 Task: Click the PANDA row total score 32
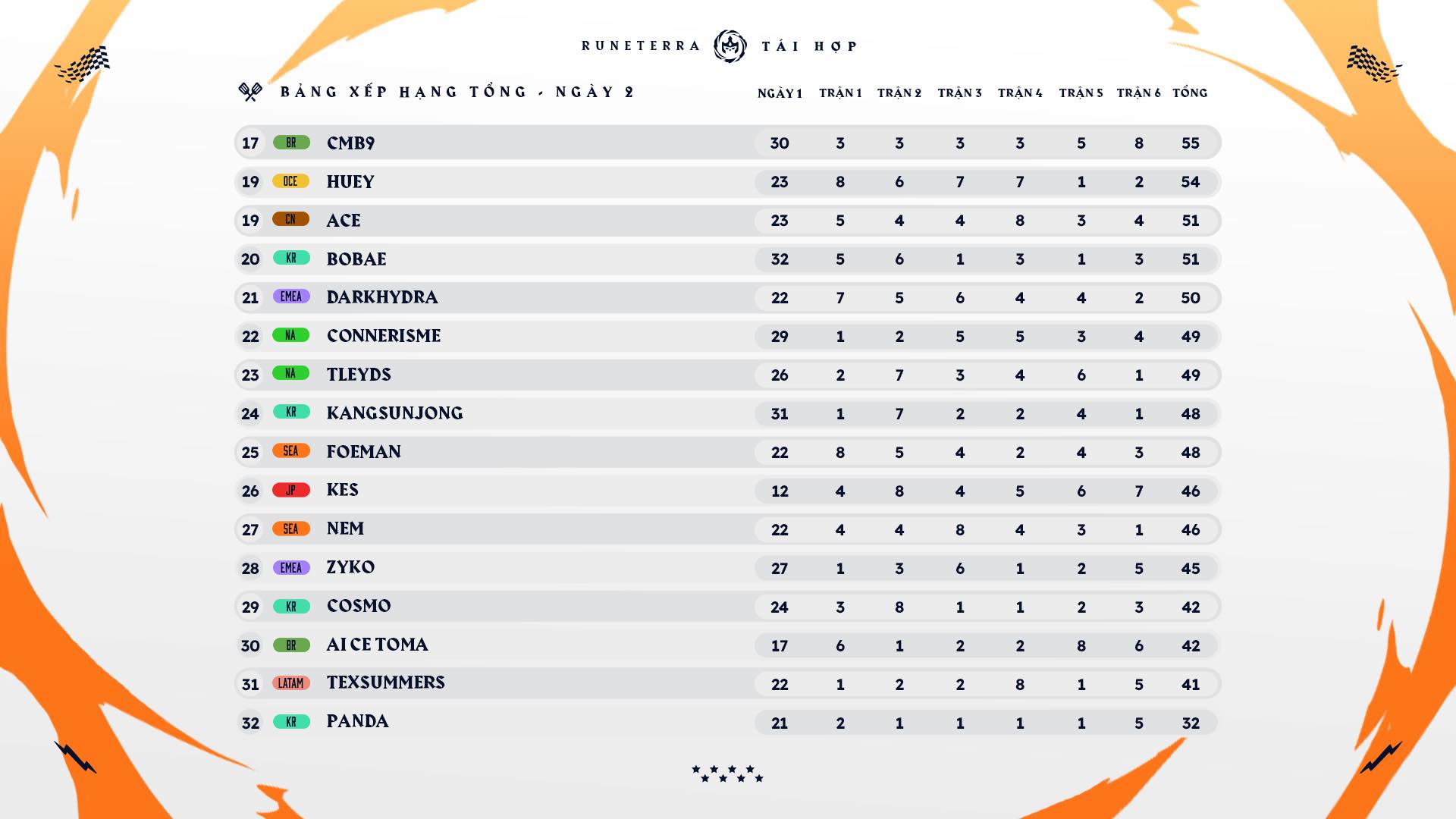1191,723
